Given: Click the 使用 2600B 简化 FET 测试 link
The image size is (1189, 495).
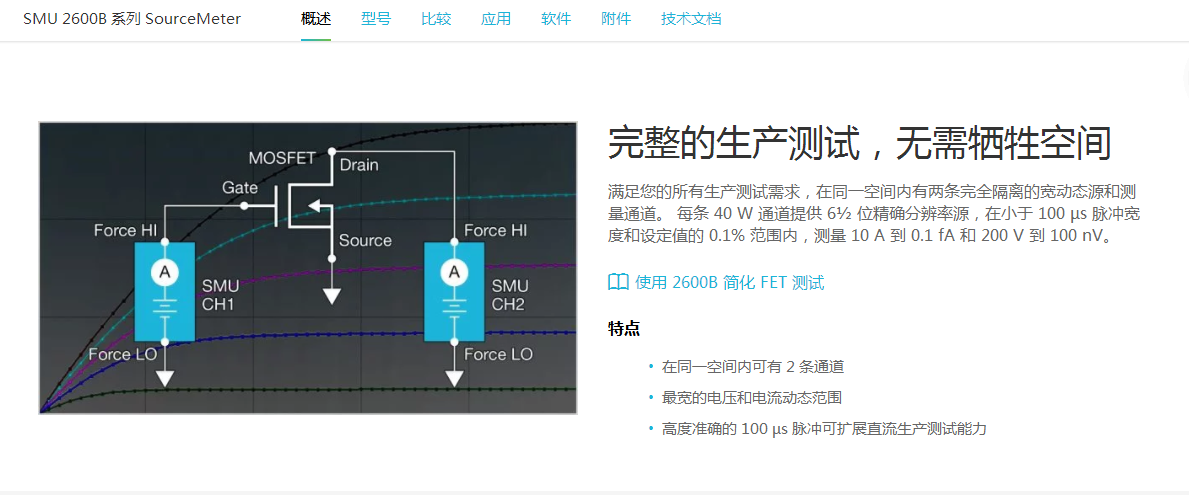Looking at the screenshot, I should (729, 283).
